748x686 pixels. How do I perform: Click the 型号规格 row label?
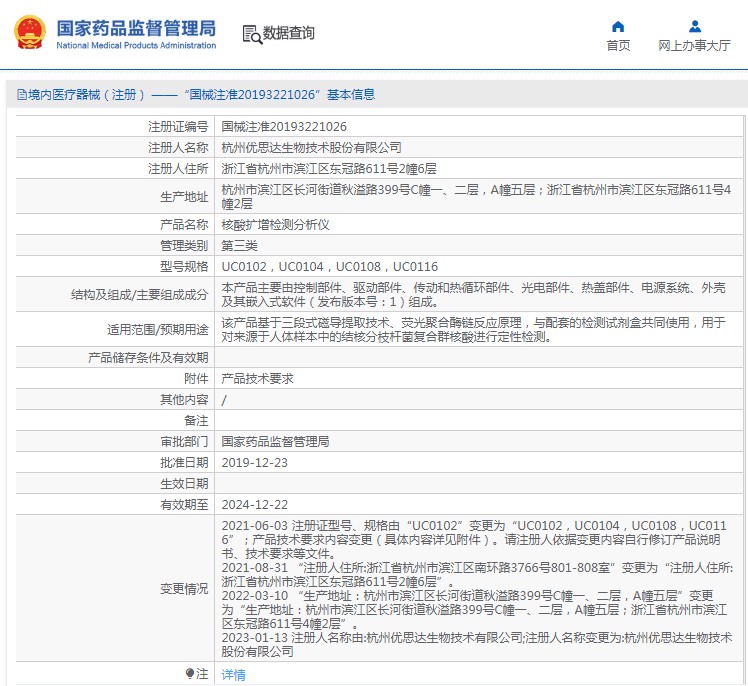coord(184,267)
